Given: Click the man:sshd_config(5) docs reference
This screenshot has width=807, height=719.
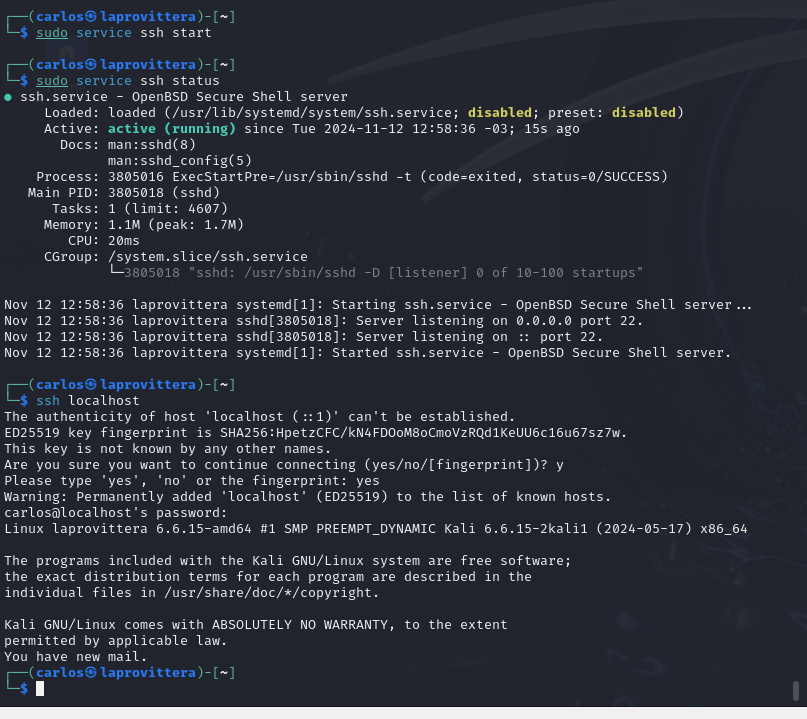Looking at the screenshot, I should click(180, 161).
